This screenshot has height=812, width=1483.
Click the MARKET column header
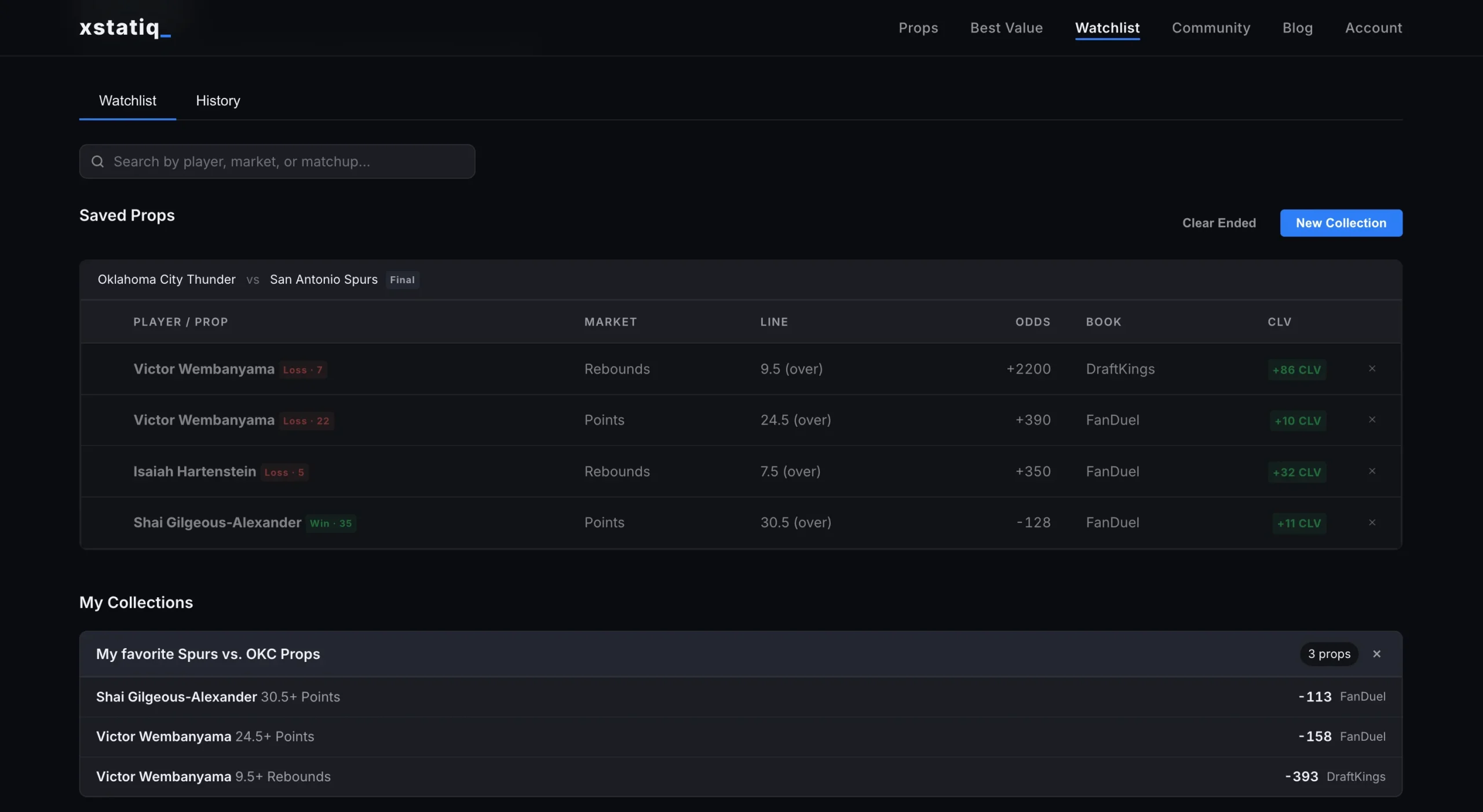click(x=611, y=322)
